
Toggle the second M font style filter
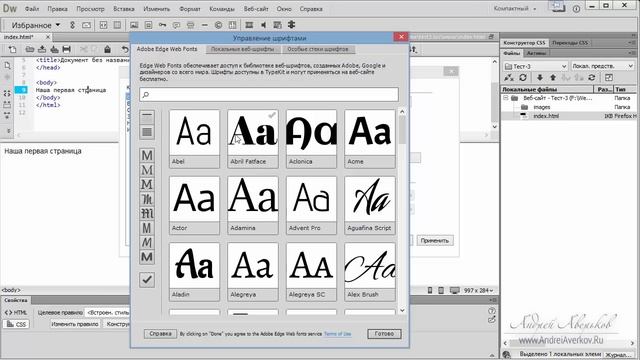tap(147, 170)
